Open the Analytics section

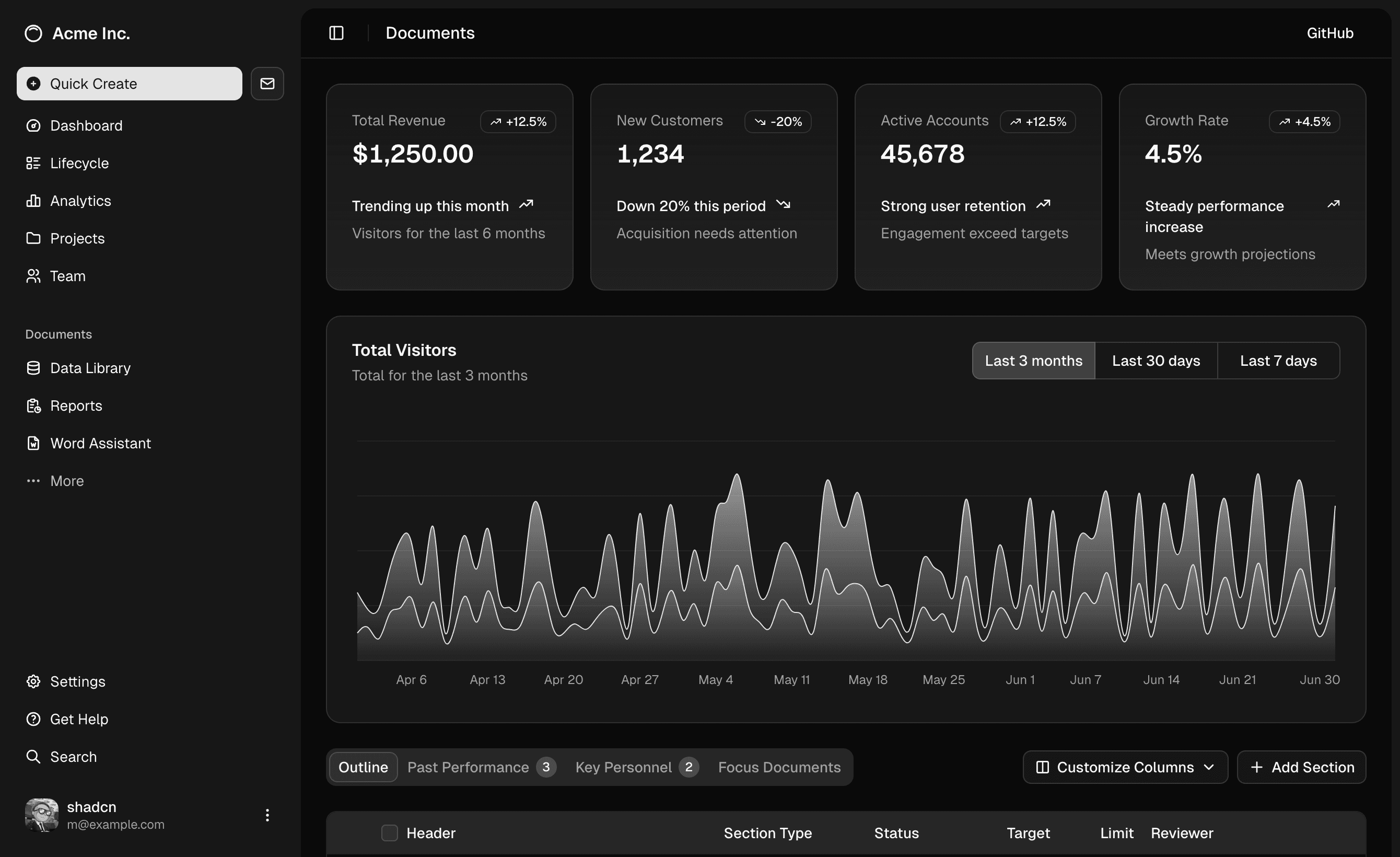pos(80,201)
